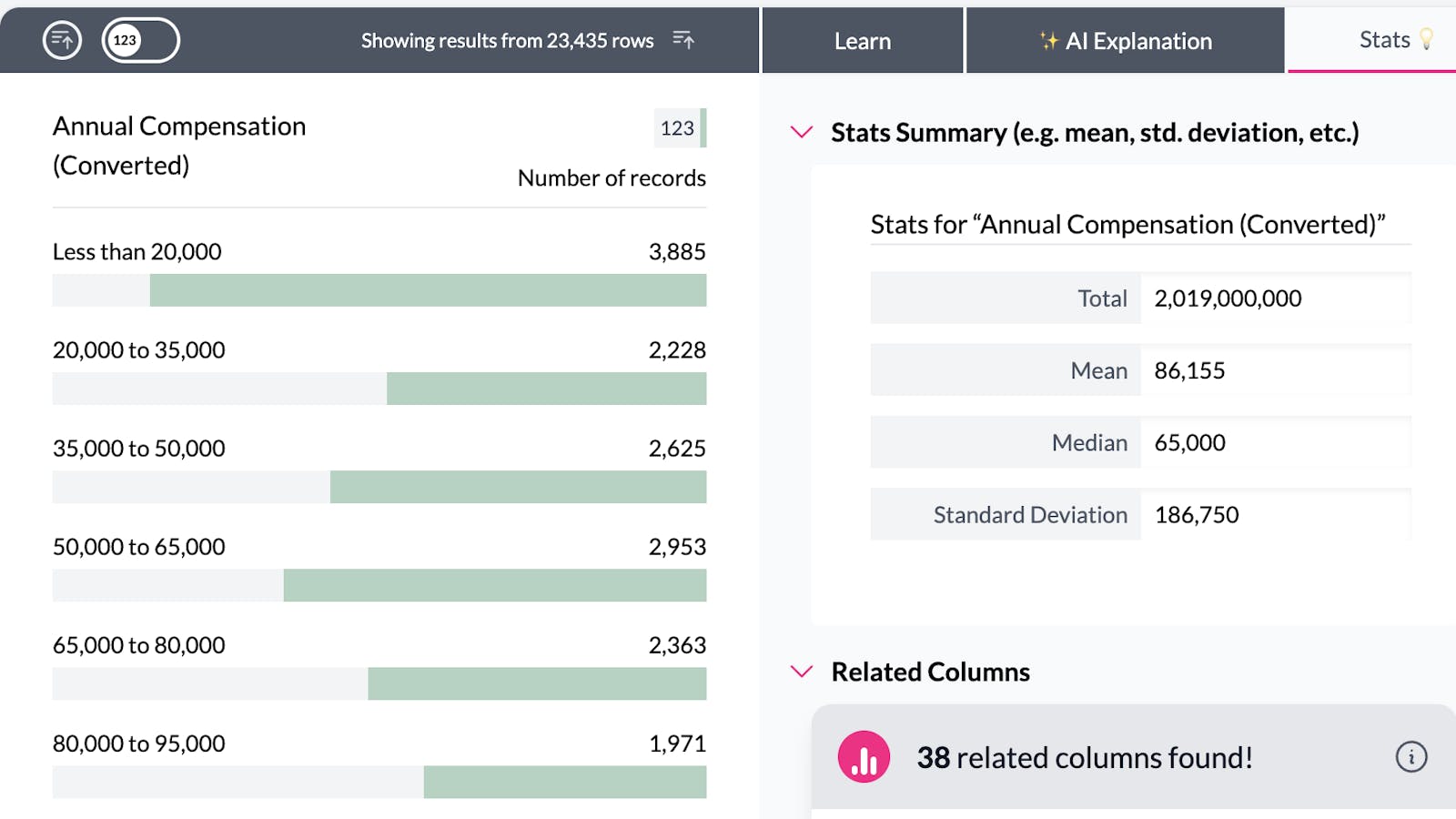Viewport: 1456px width, 819px height.
Task: Click the pink bar chart icon
Action: tap(864, 757)
